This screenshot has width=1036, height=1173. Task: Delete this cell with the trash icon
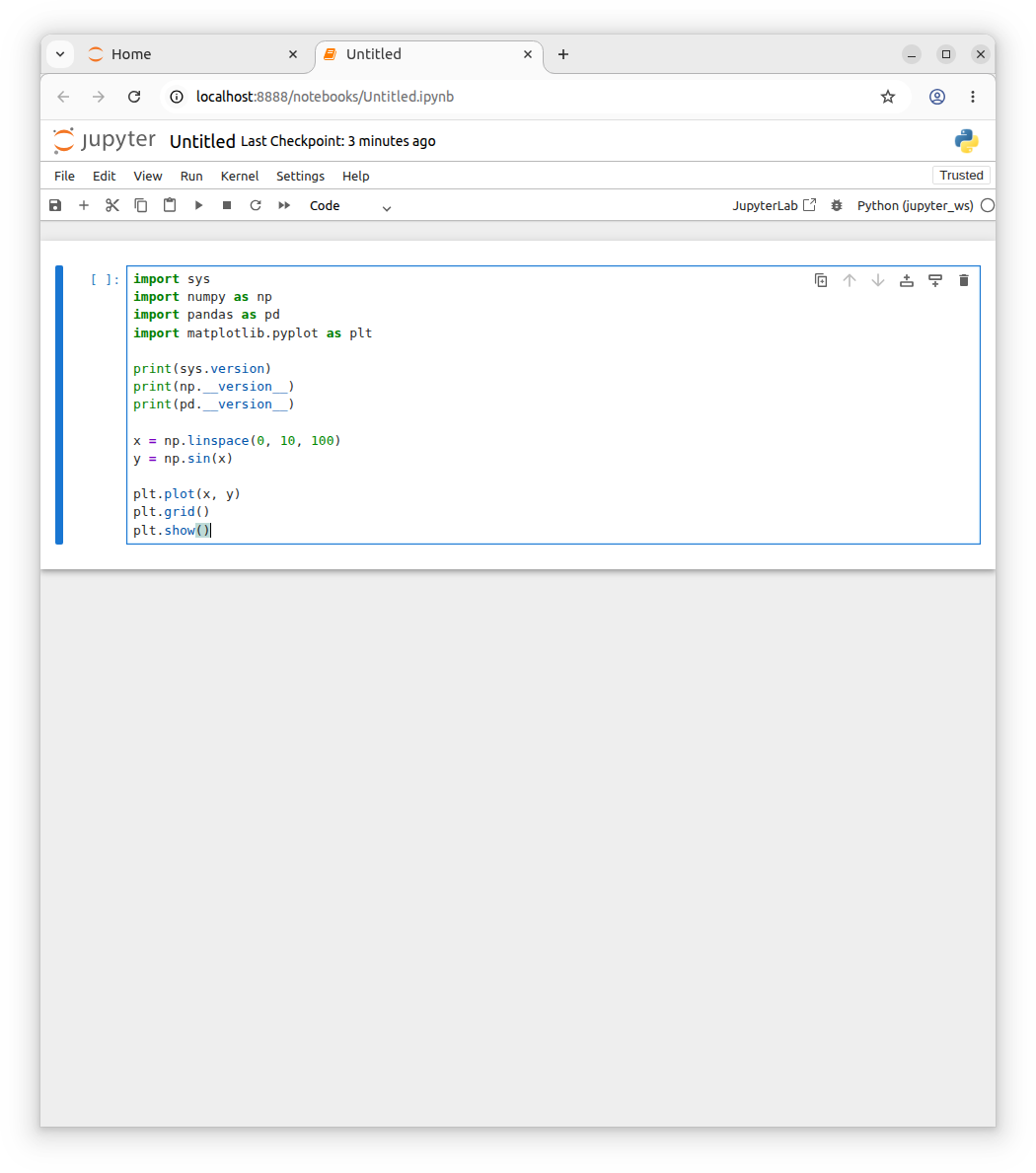coord(963,280)
